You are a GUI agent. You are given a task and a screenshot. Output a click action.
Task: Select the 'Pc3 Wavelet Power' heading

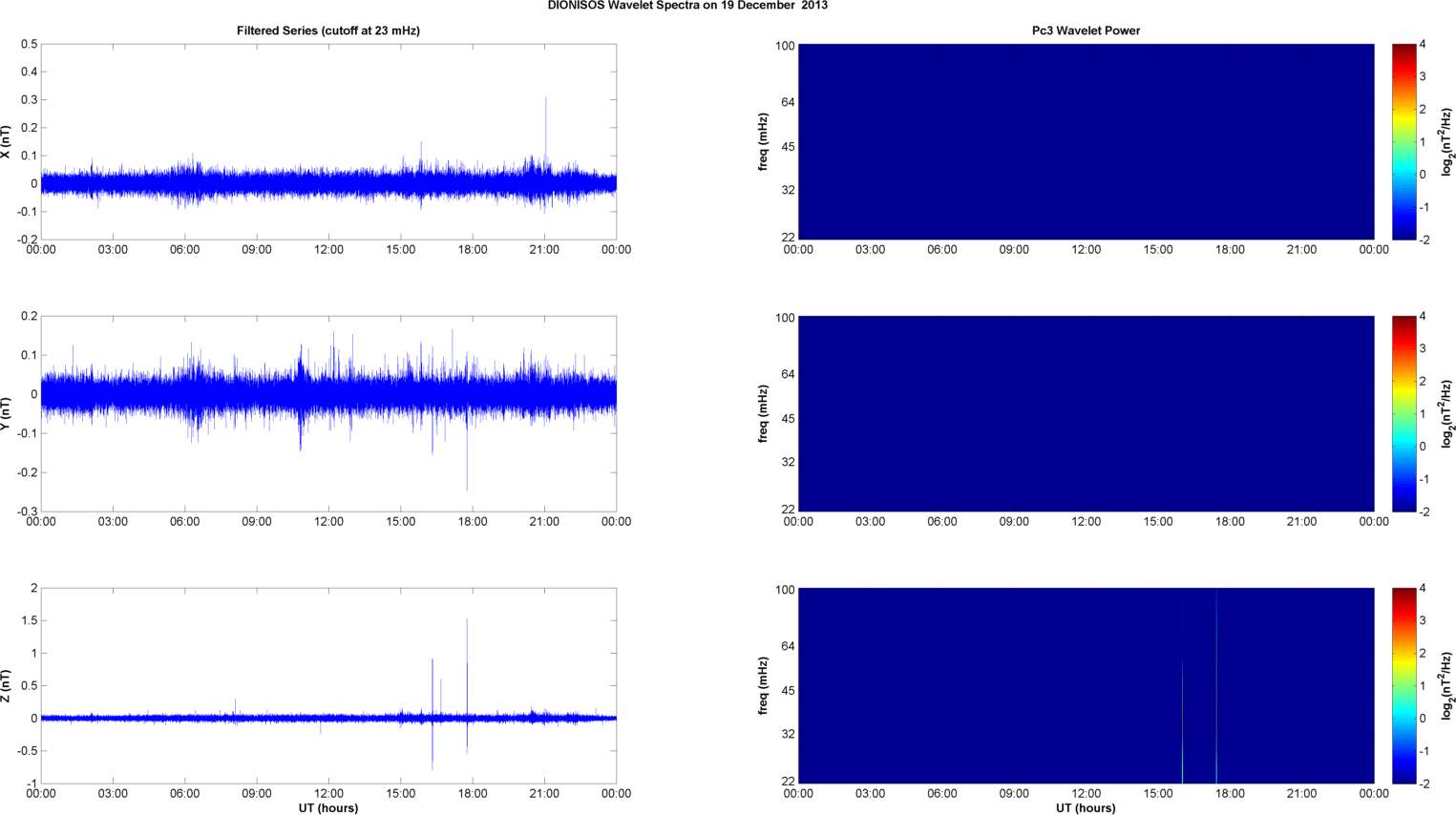pos(1086,31)
